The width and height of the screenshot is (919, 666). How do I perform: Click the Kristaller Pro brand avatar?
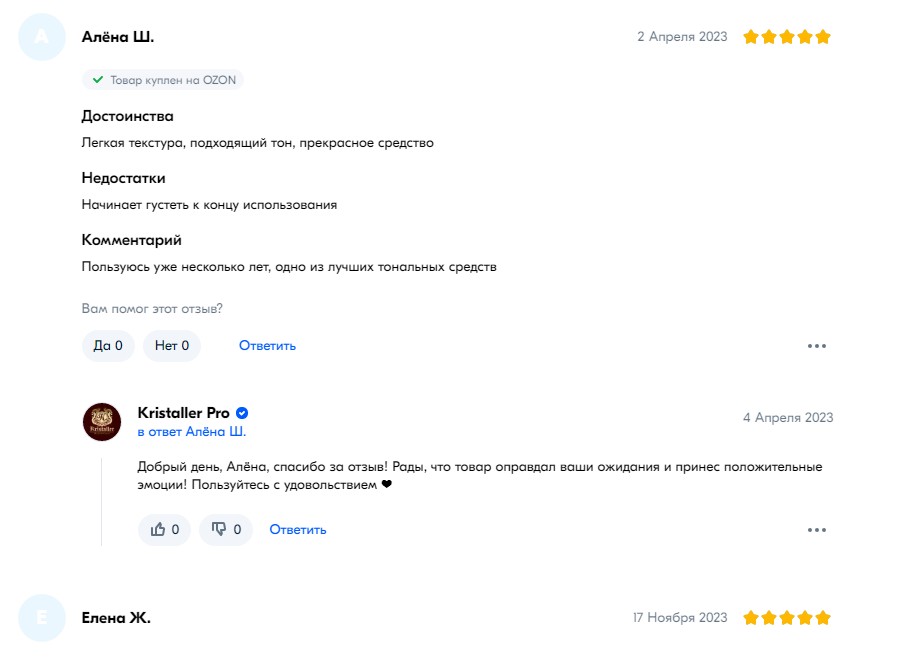[x=102, y=422]
